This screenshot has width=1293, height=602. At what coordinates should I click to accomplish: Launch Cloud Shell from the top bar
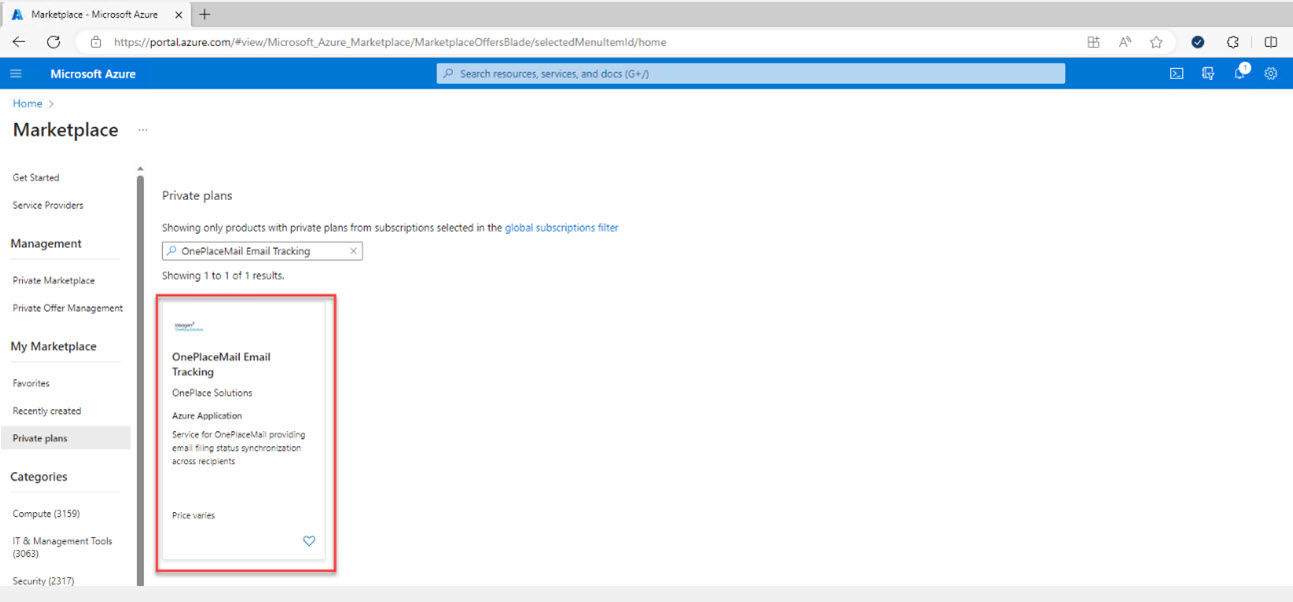(1177, 73)
